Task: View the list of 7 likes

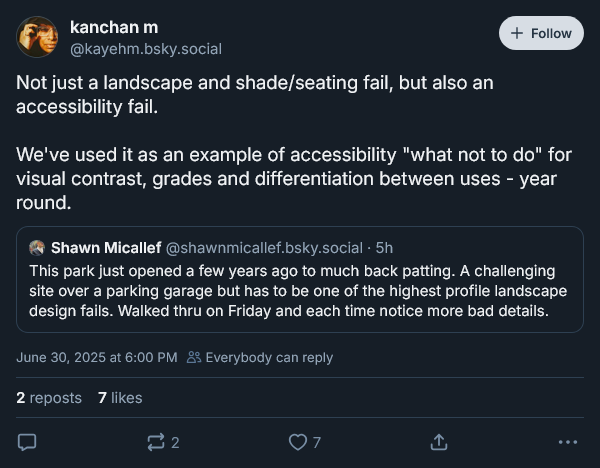Action: click(x=120, y=398)
